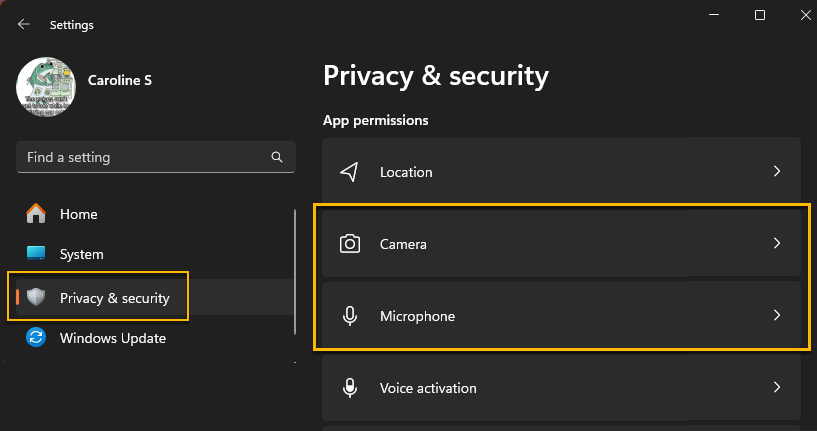Open Windows Update section

(113, 338)
